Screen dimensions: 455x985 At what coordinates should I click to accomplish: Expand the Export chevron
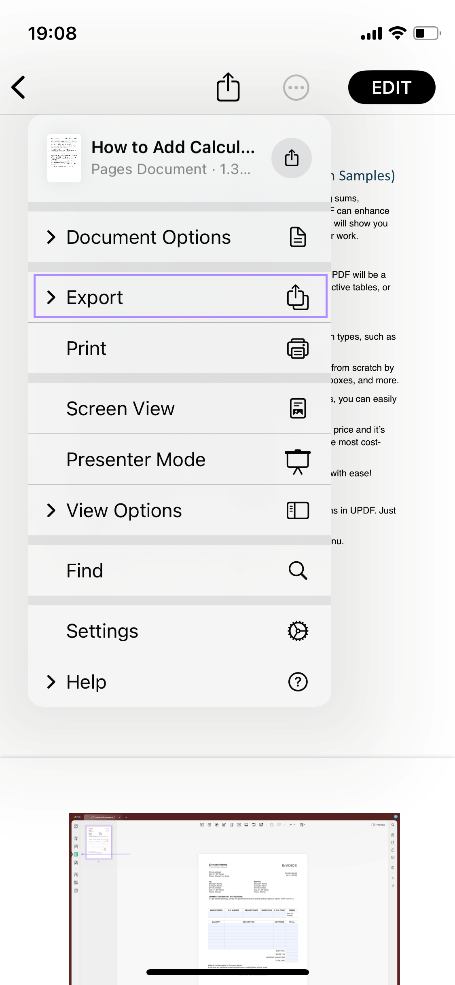pyautogui.click(x=51, y=297)
